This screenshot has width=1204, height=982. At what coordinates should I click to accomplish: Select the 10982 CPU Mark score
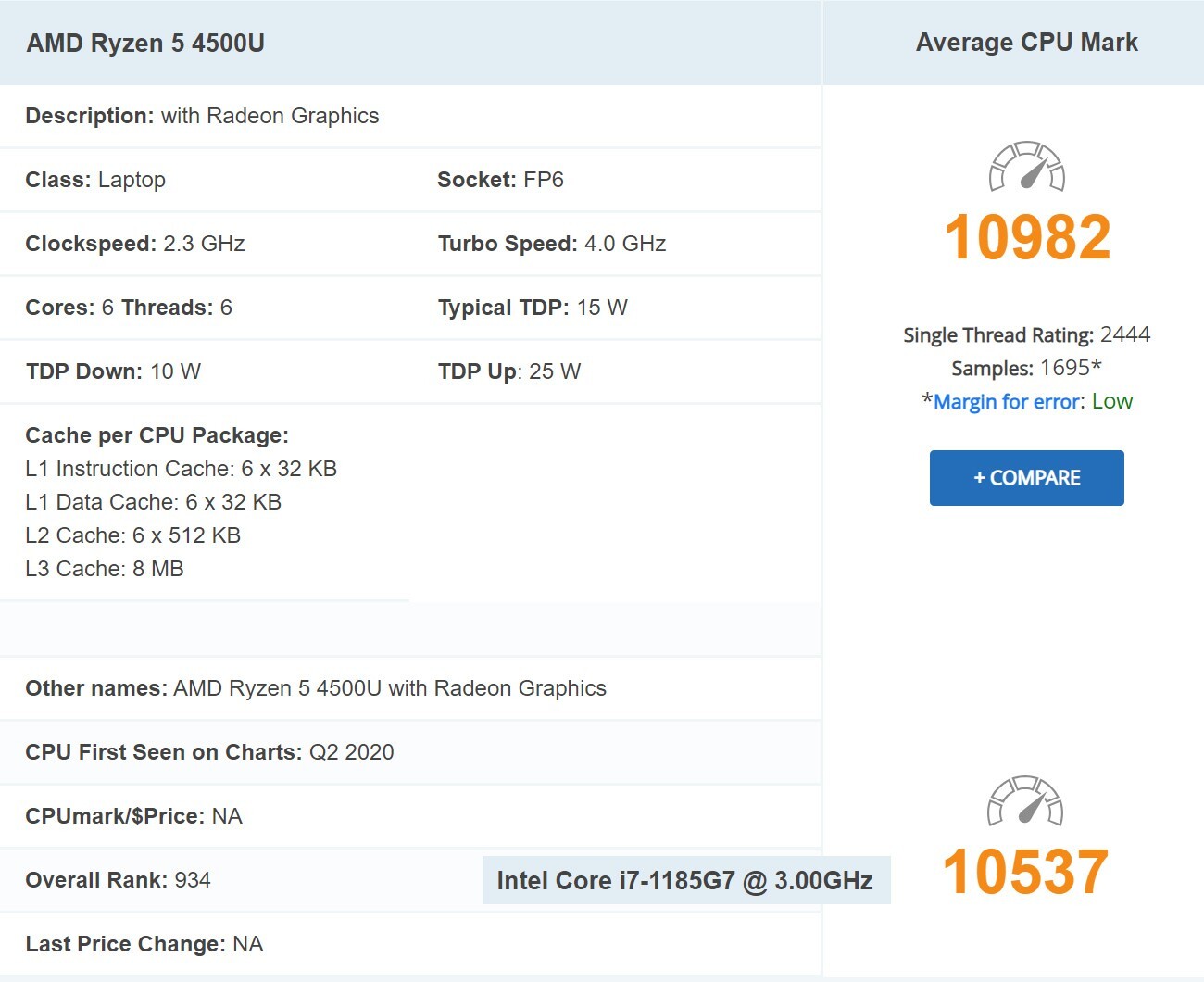pyautogui.click(x=1027, y=237)
